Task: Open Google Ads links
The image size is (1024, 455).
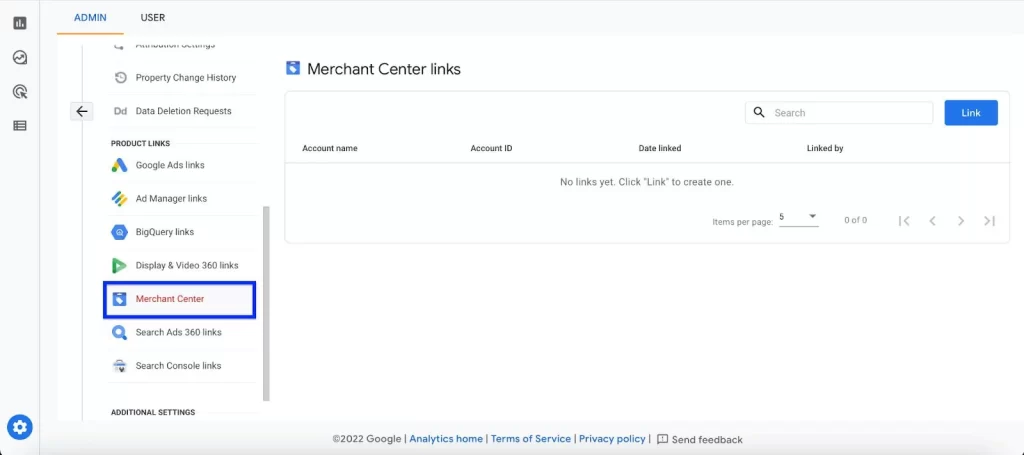Action: tap(170, 165)
